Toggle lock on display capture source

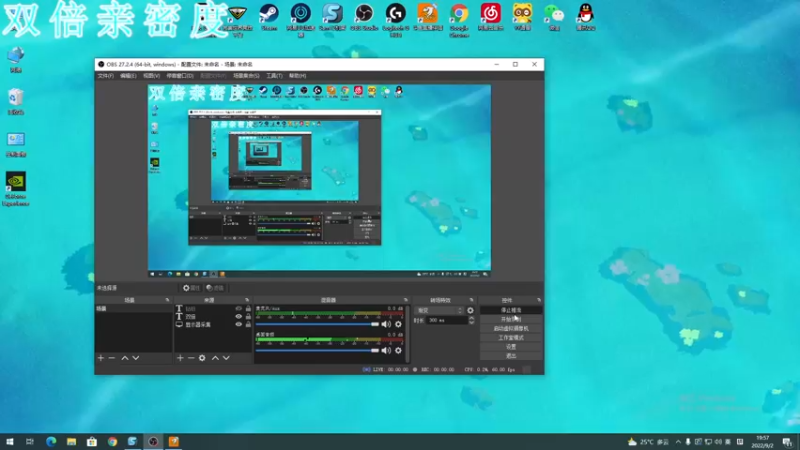pyautogui.click(x=248, y=324)
